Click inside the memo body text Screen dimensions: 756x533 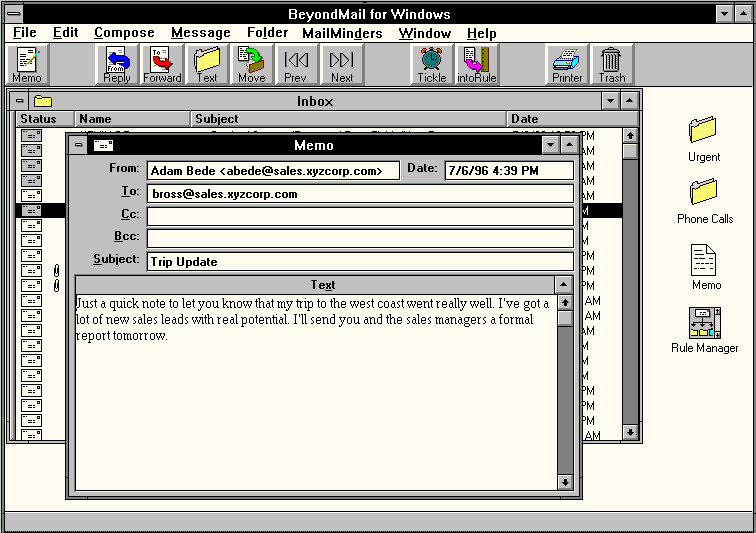[x=316, y=391]
